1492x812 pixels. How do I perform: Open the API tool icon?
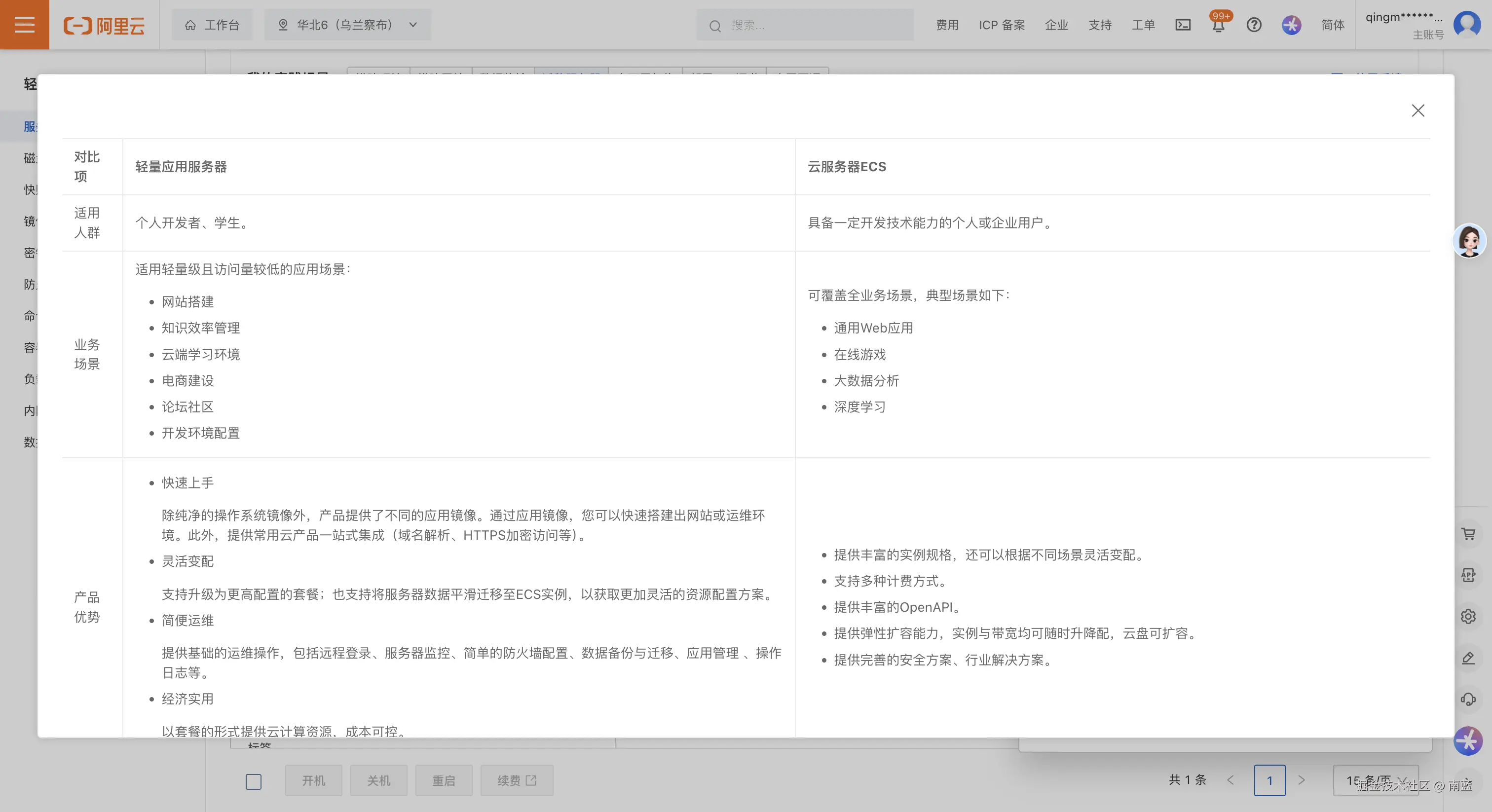[1468, 575]
